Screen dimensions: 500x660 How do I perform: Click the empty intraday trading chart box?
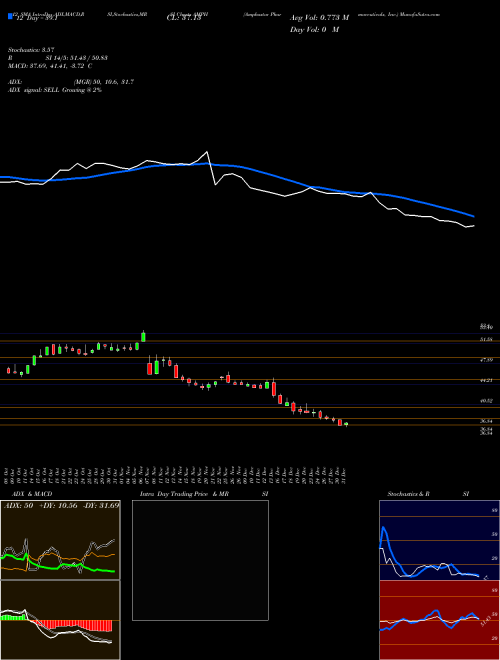point(200,560)
